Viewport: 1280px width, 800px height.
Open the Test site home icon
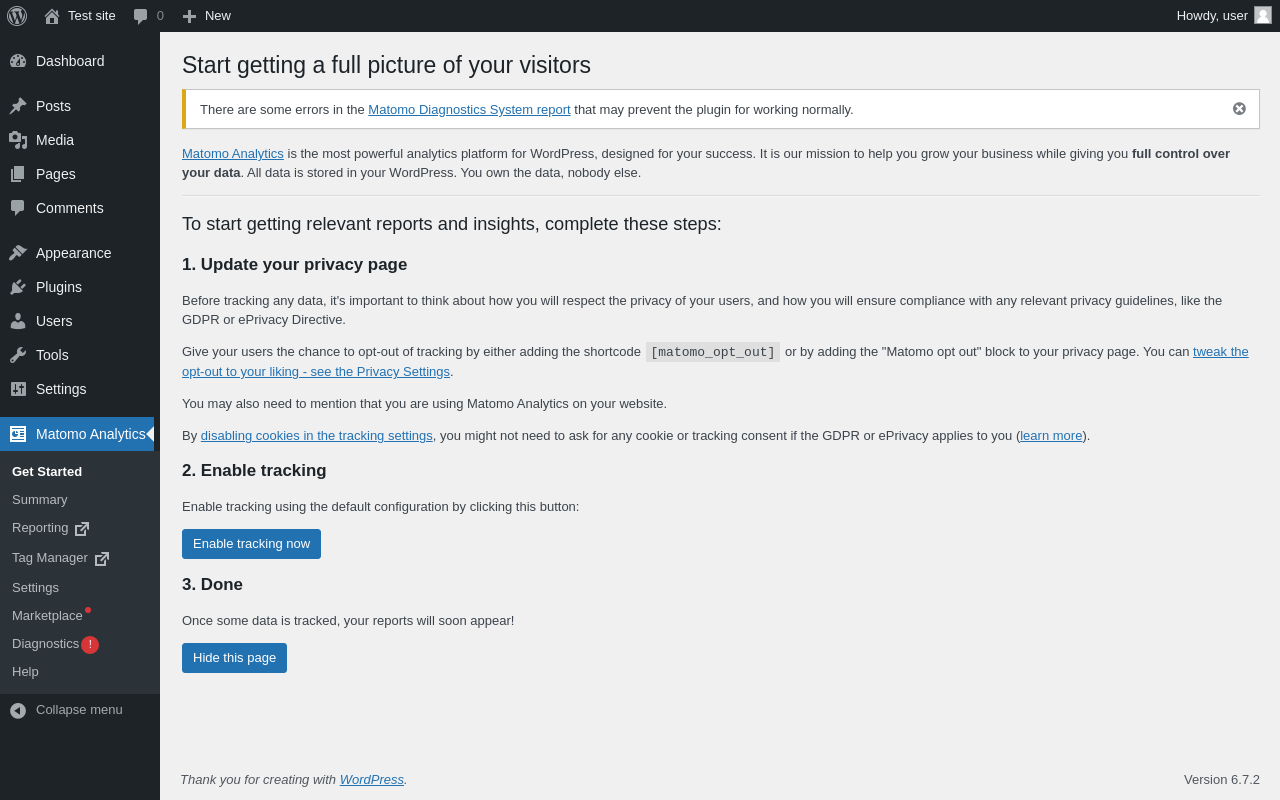coord(52,16)
